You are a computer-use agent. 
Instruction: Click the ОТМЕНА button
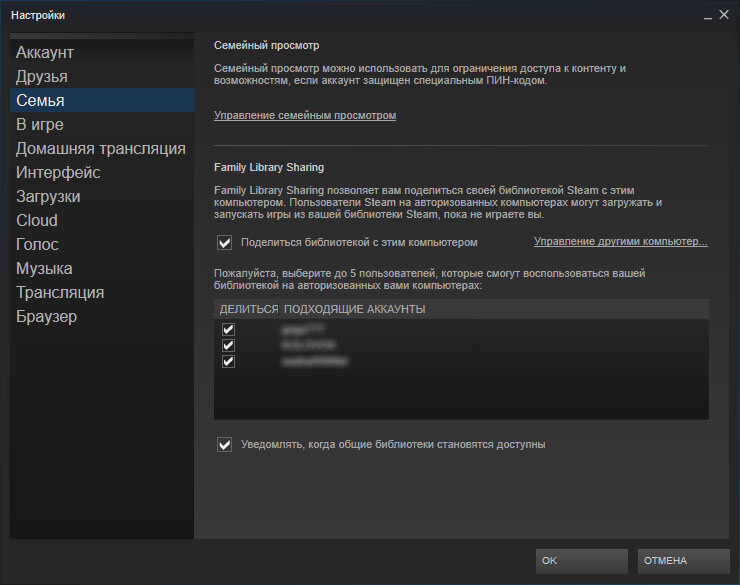[683, 561]
